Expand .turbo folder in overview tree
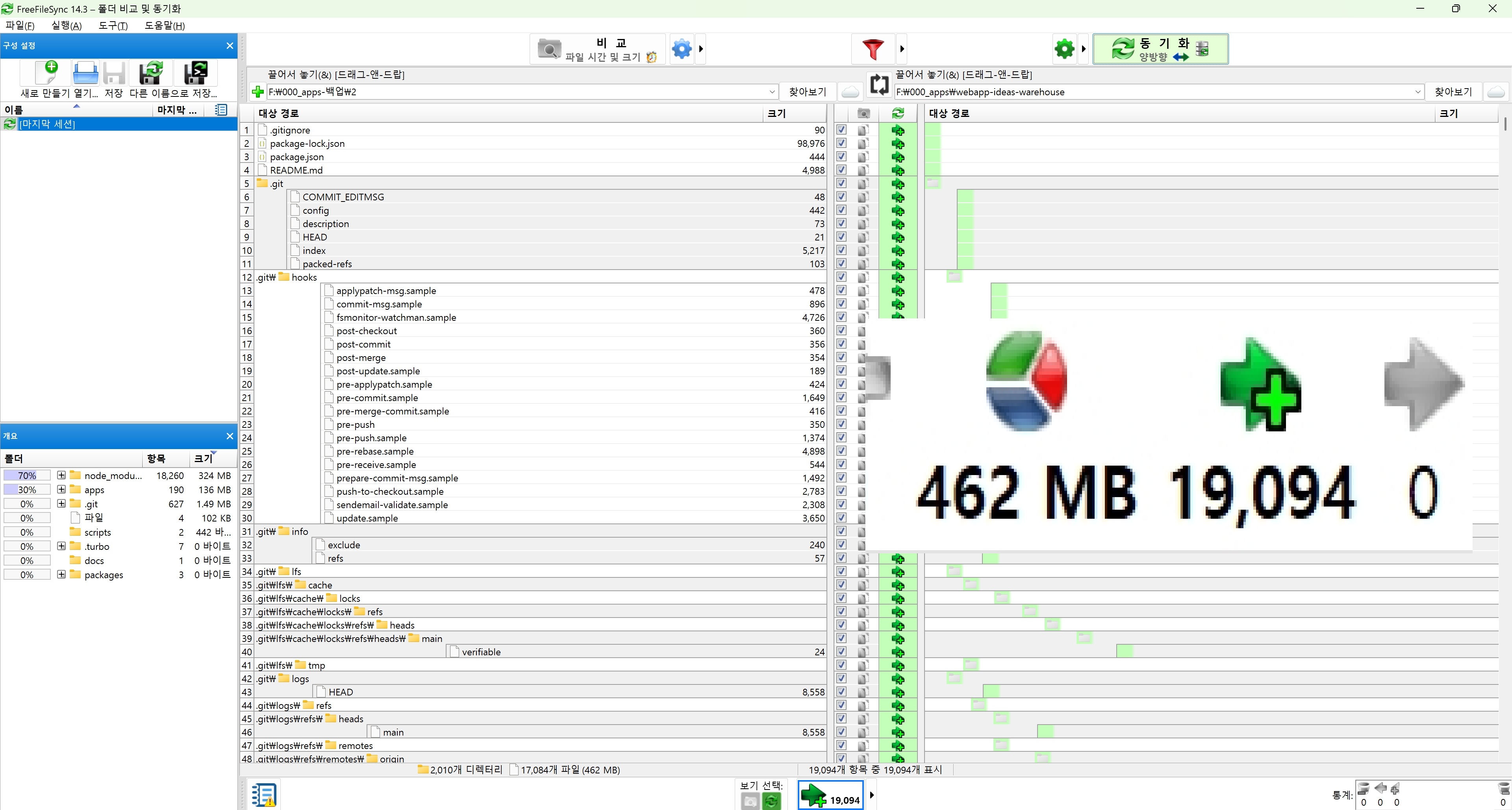The image size is (1512, 810). click(61, 546)
